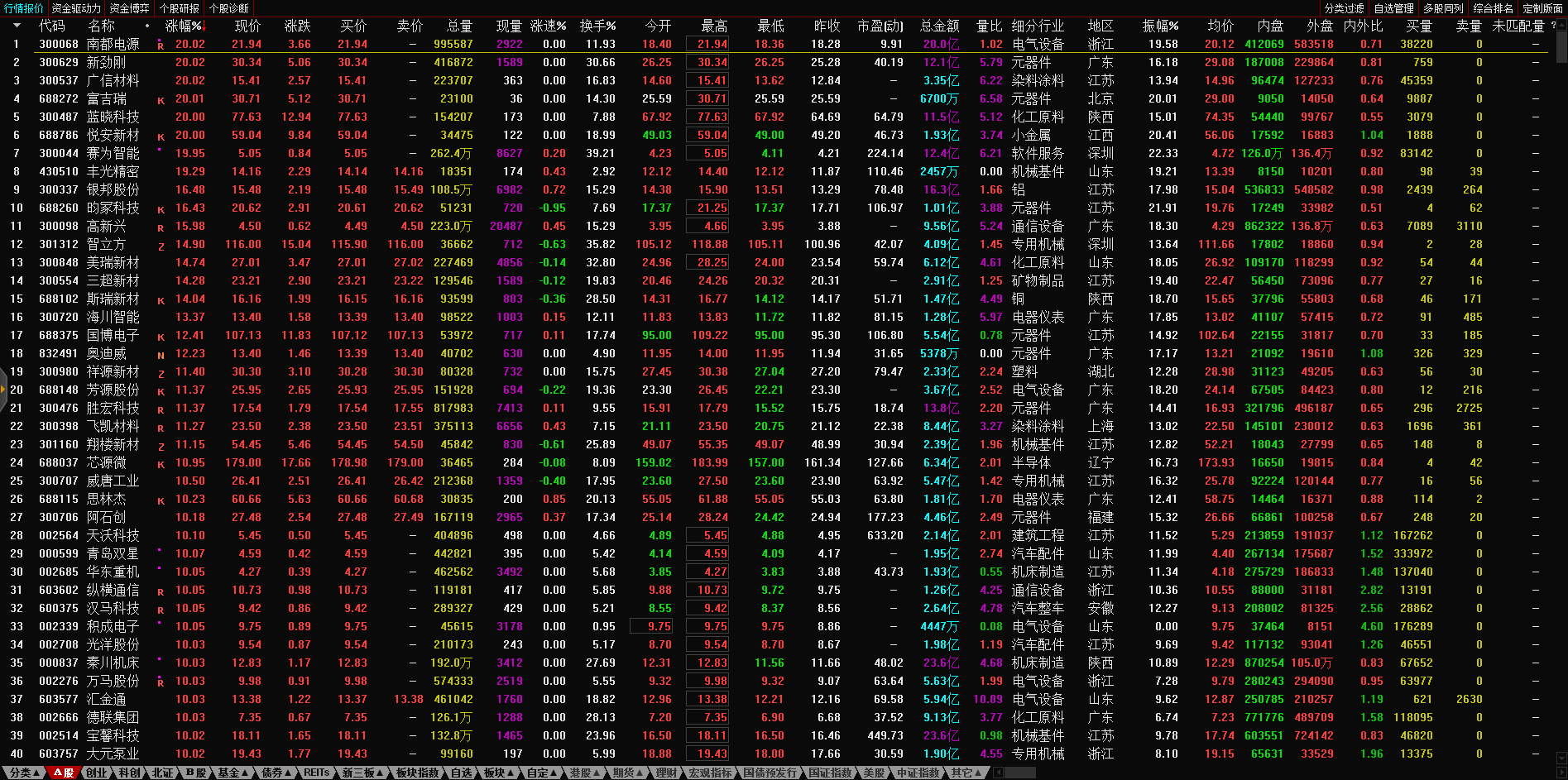The image size is (1568, 780).
Task: Open 自选管理 watchlist manager
Action: click(x=1394, y=8)
